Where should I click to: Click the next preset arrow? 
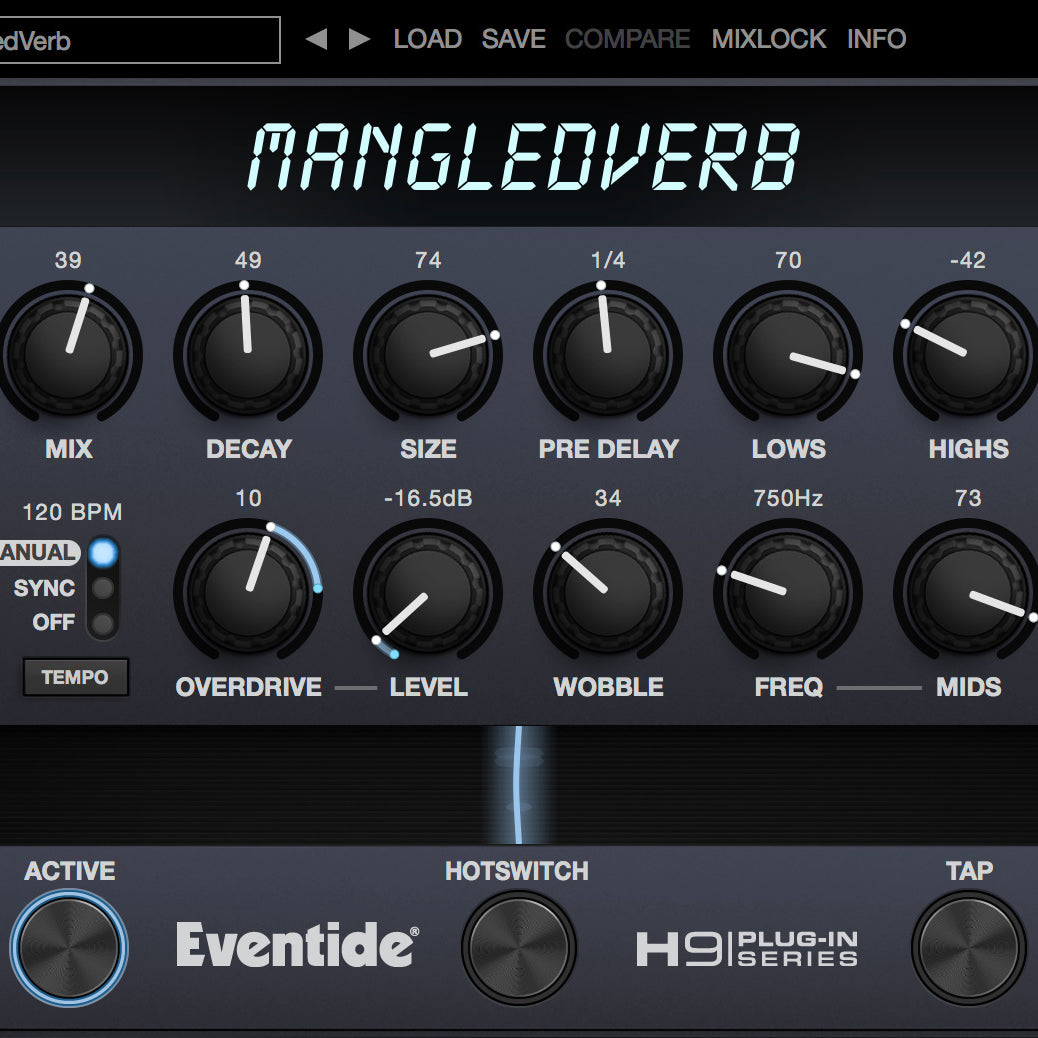[x=357, y=38]
